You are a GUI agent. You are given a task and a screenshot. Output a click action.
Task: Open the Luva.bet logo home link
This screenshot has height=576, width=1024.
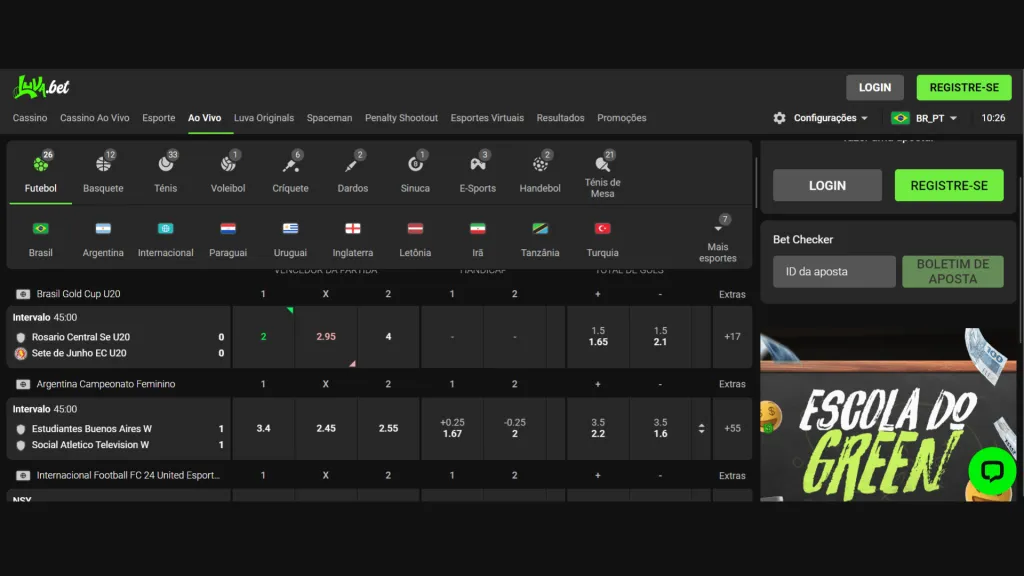pyautogui.click(x=41, y=87)
